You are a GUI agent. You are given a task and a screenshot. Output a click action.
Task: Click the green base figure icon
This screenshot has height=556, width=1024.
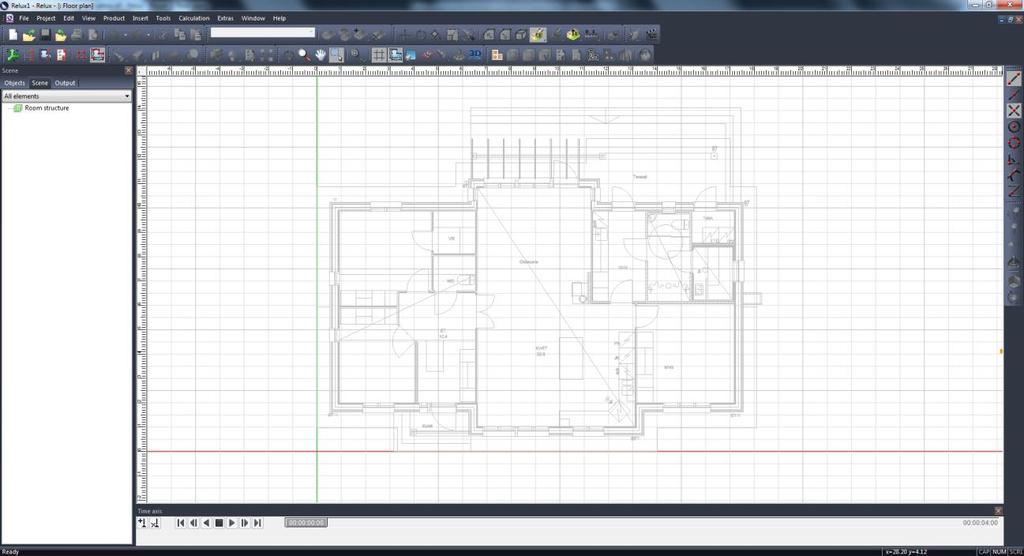573,35
